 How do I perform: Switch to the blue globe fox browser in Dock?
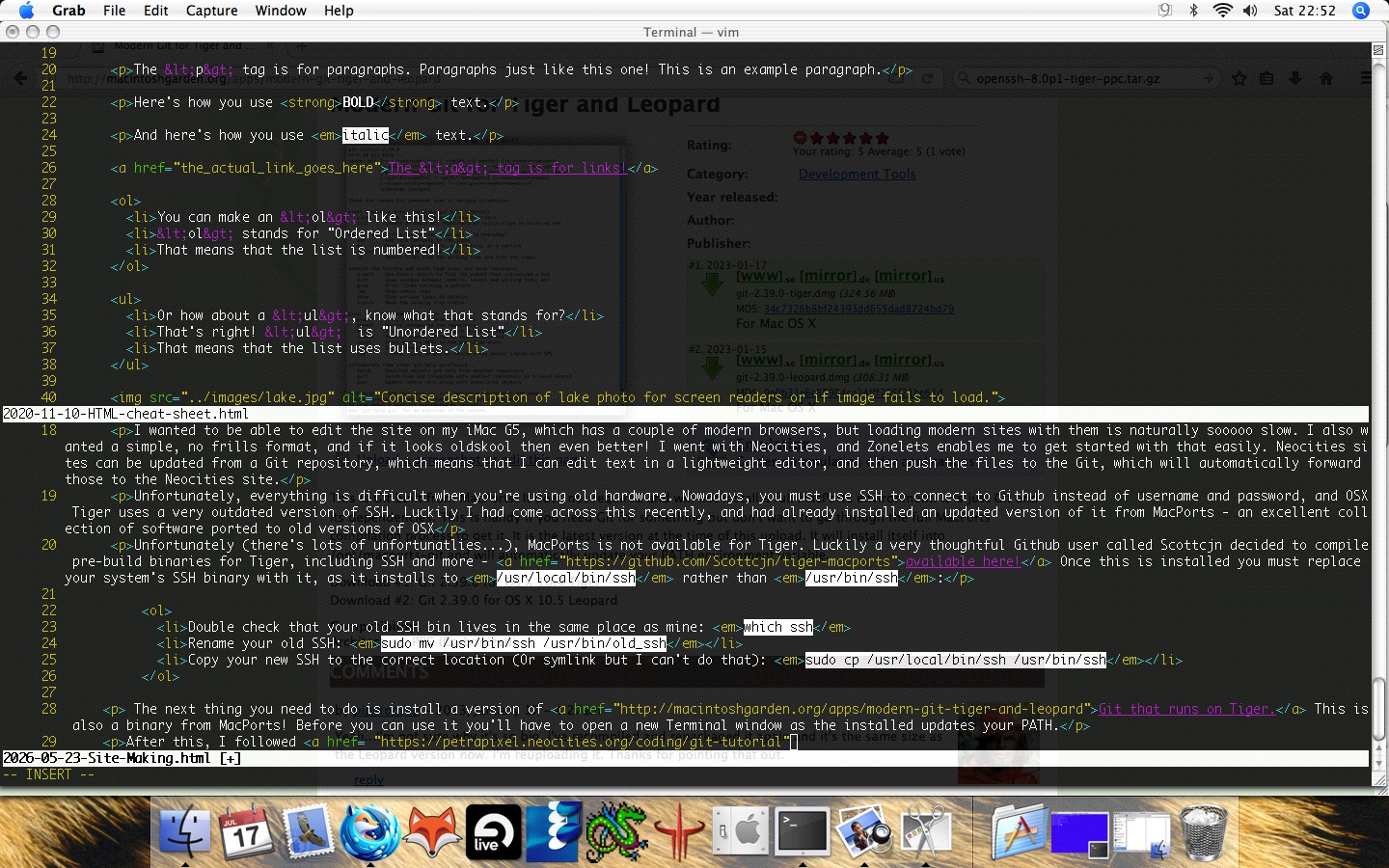[x=369, y=831]
